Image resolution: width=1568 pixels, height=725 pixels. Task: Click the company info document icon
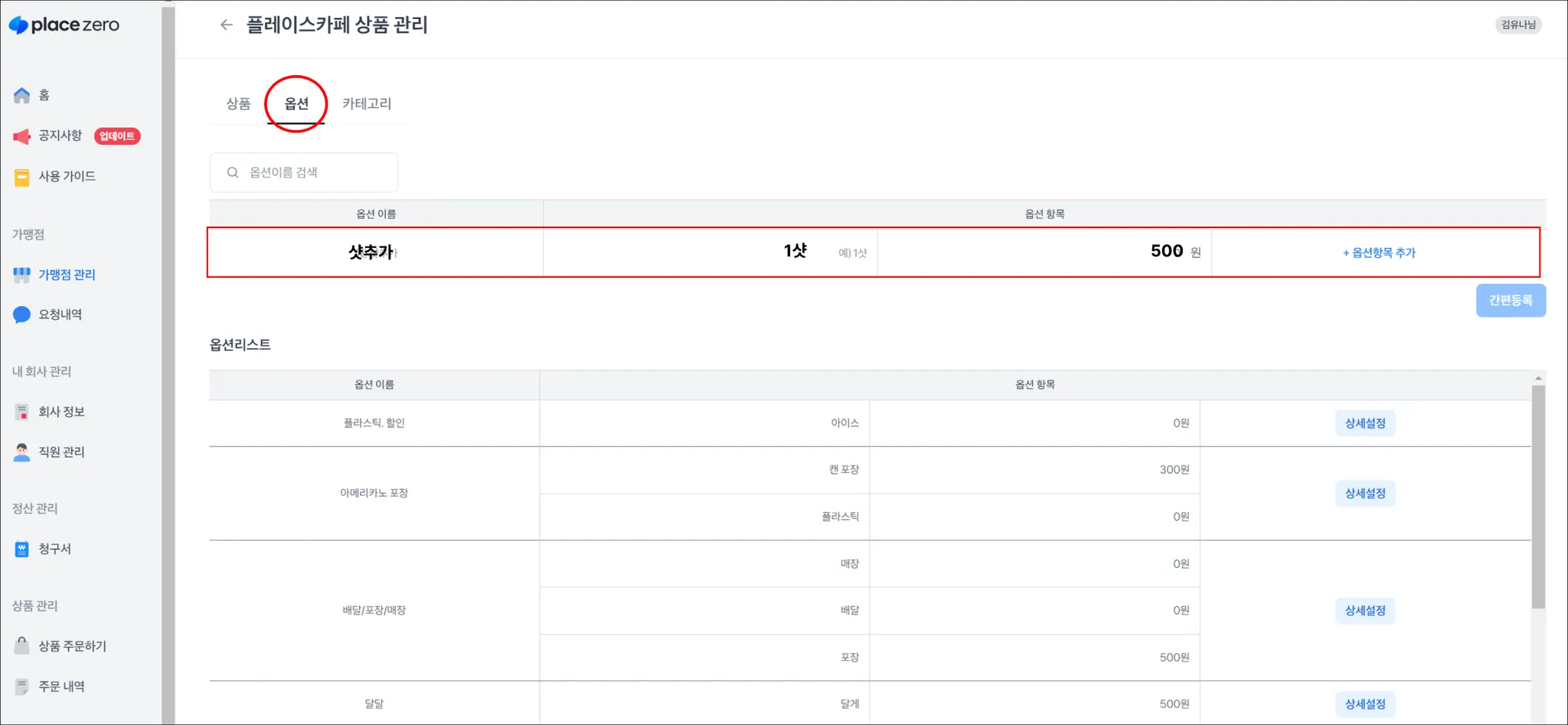pos(22,412)
